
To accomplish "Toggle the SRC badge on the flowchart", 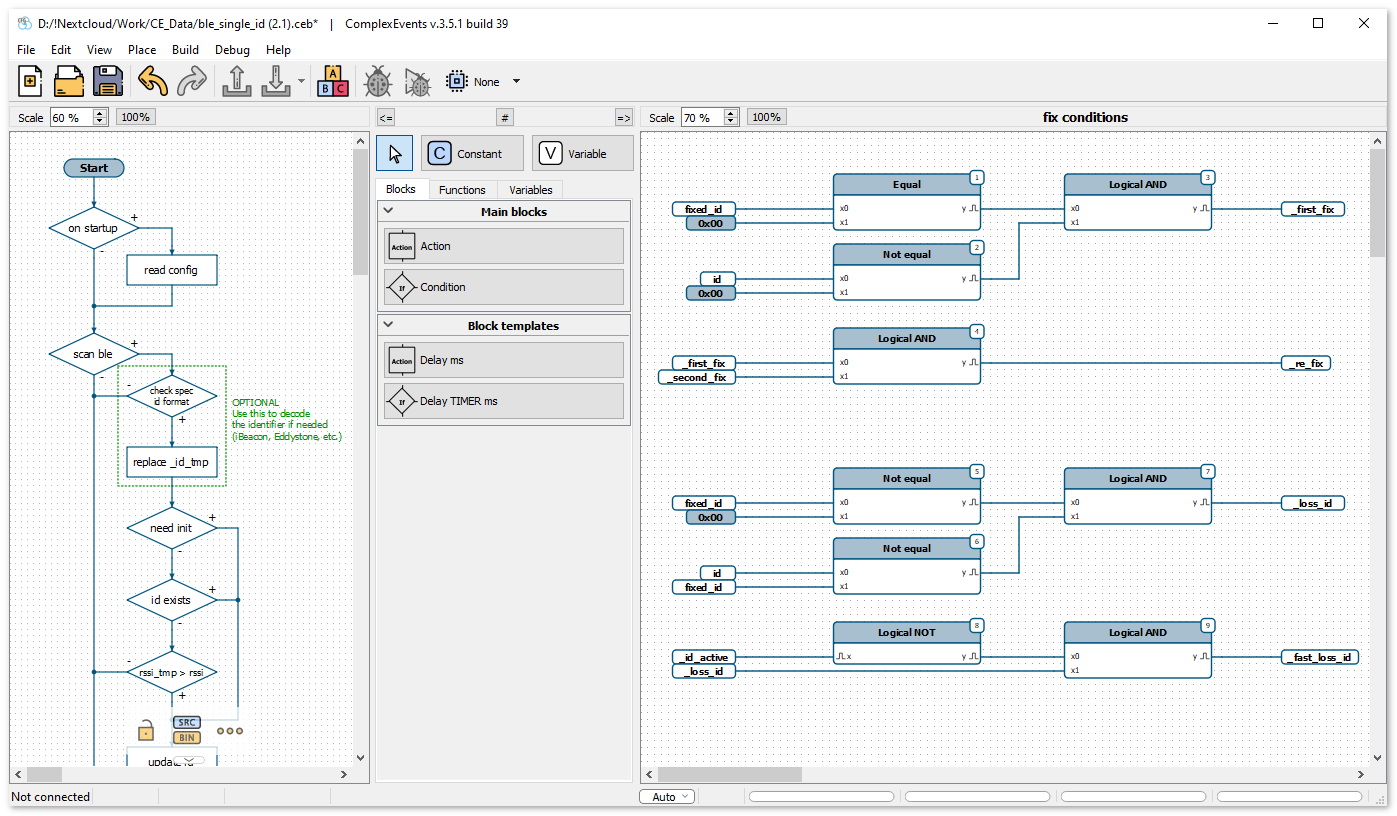I will click(x=186, y=722).
